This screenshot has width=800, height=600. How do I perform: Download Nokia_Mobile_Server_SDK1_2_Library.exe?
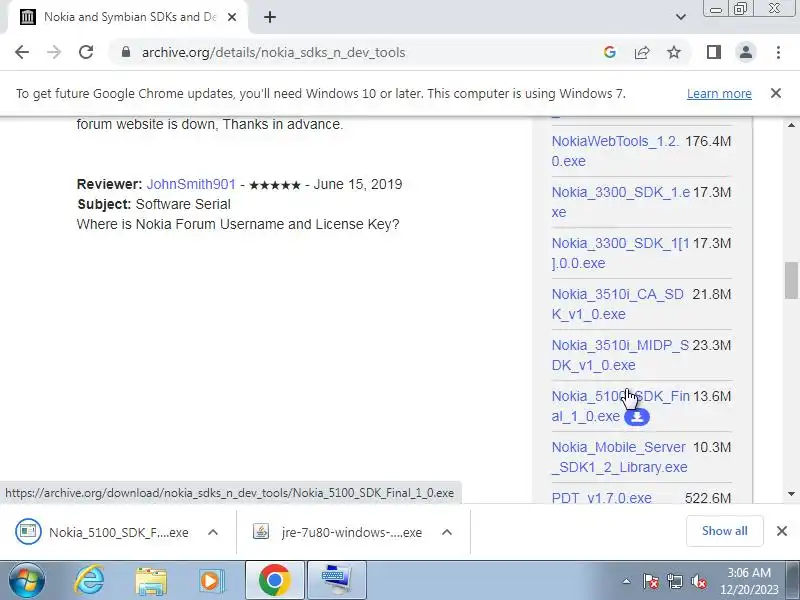pyautogui.click(x=619, y=457)
